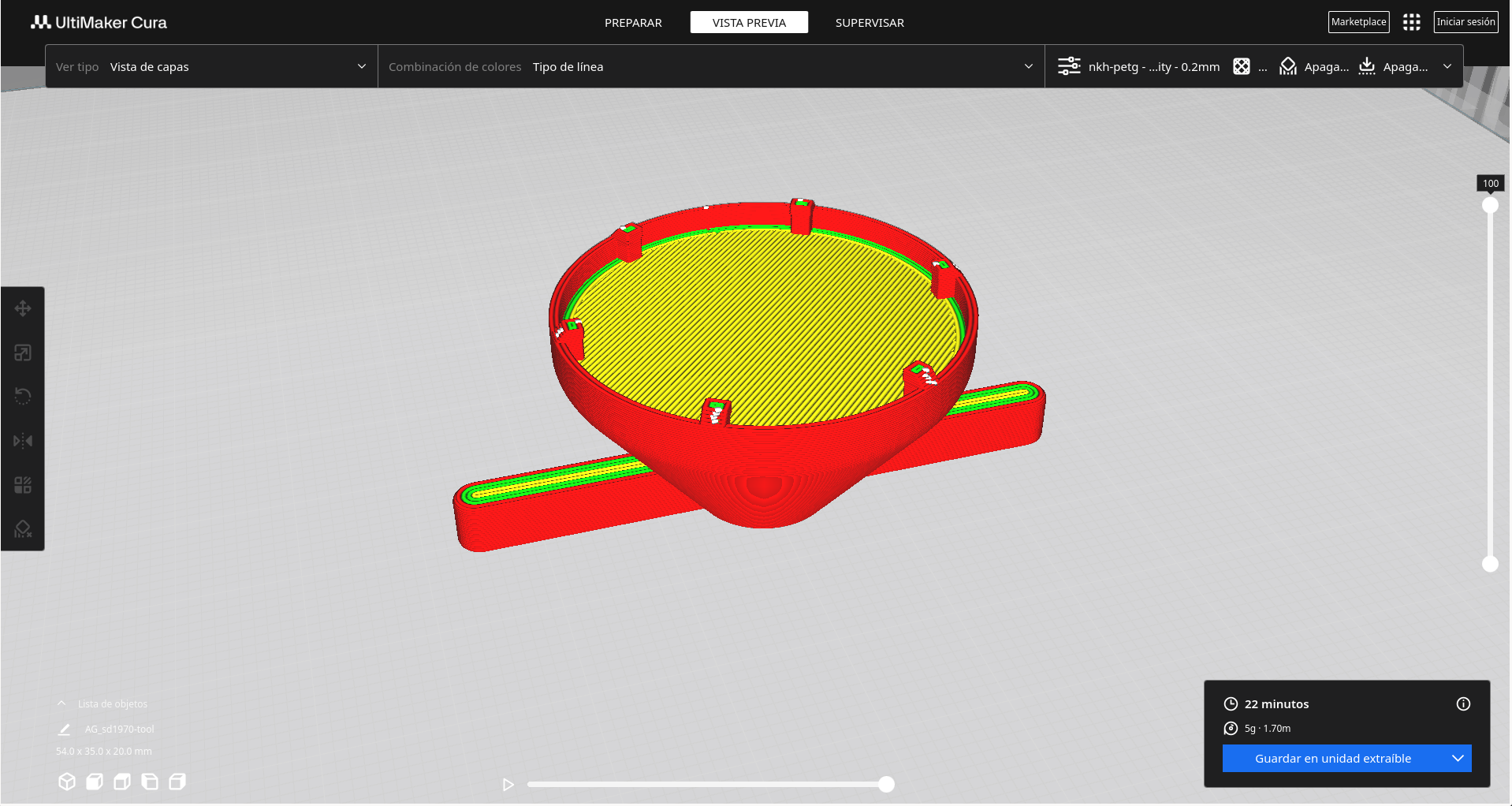The image size is (1512, 806).
Task: Open Combinación de colores dropdown
Action: point(711,67)
